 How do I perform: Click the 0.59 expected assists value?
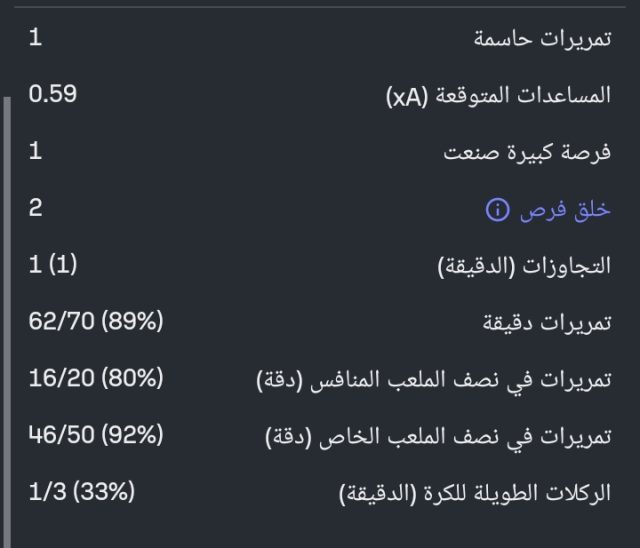pyautogui.click(x=53, y=95)
